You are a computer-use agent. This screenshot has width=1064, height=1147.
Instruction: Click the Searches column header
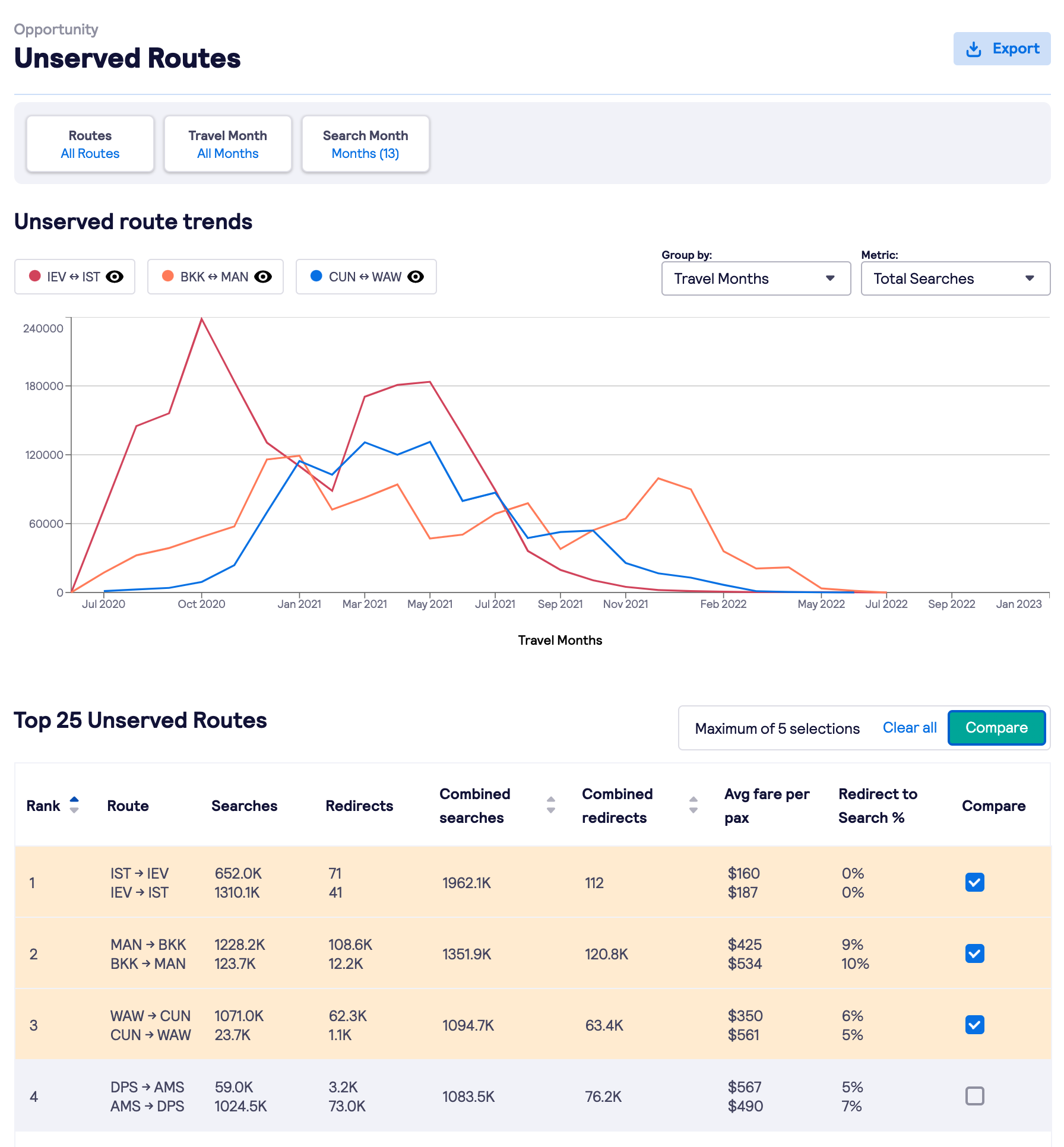tap(244, 806)
